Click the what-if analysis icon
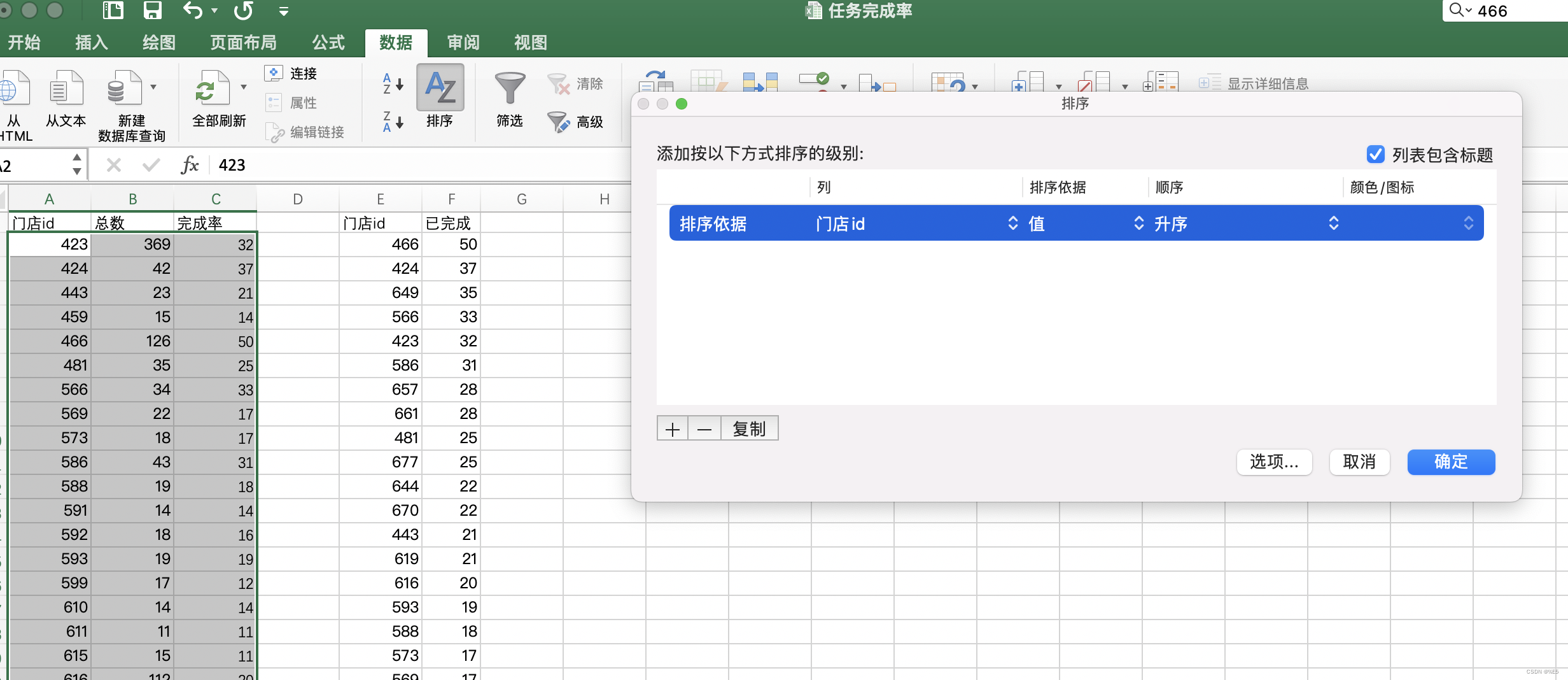The height and width of the screenshot is (680, 1568). click(948, 81)
